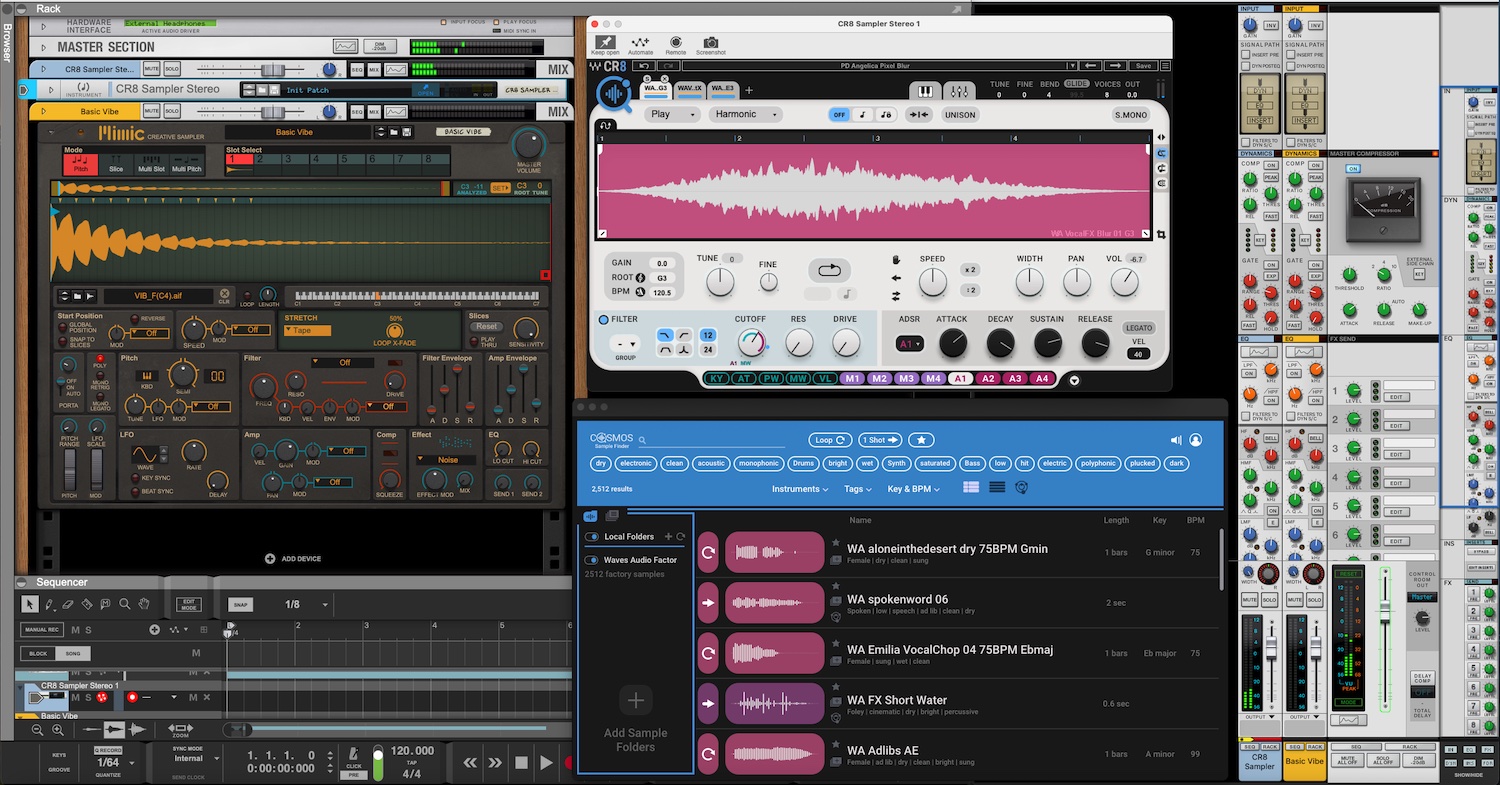
Task: Toggle the loop button in CR8
Action: 829,270
